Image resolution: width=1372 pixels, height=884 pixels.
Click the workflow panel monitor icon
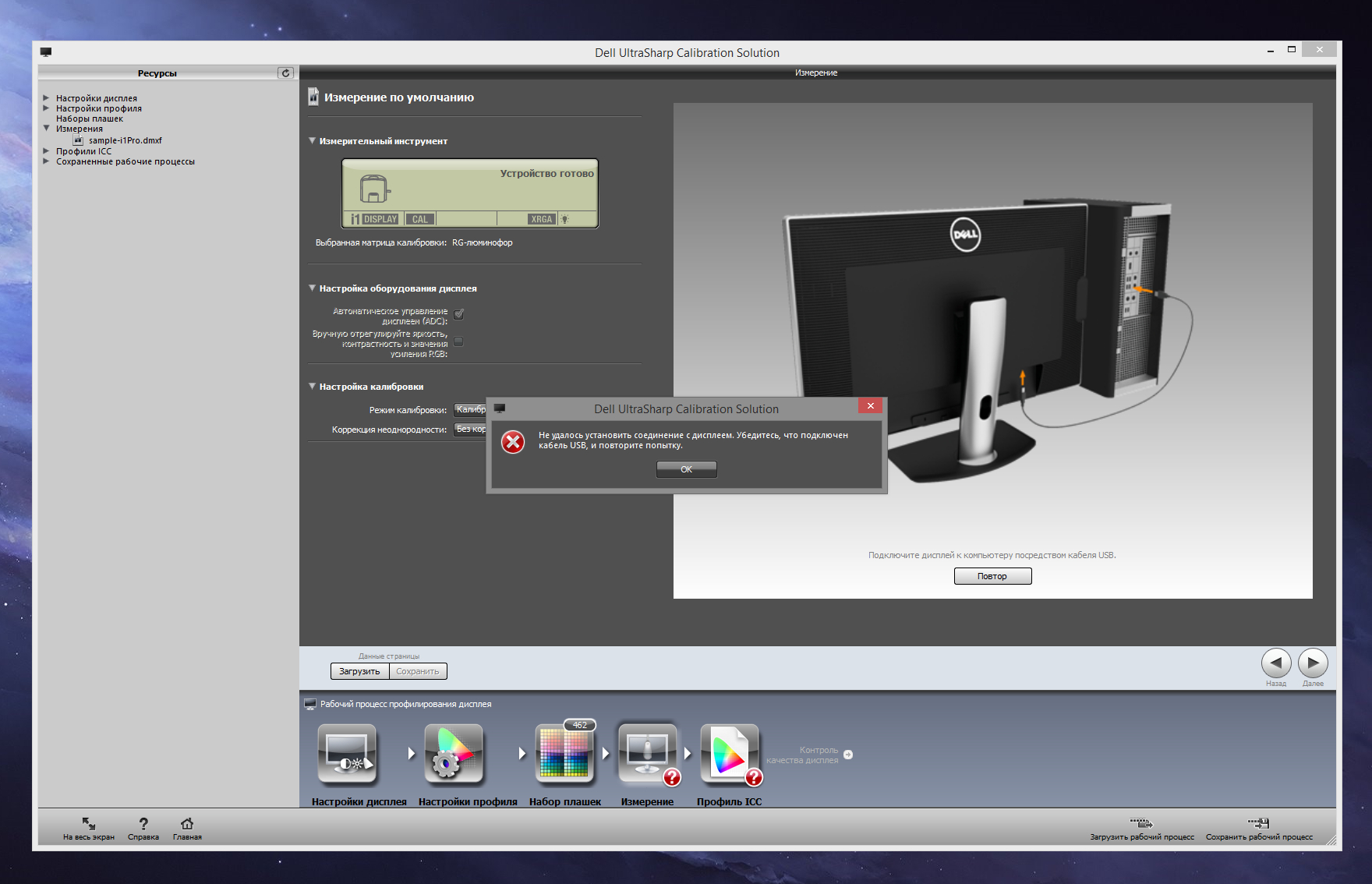point(310,704)
